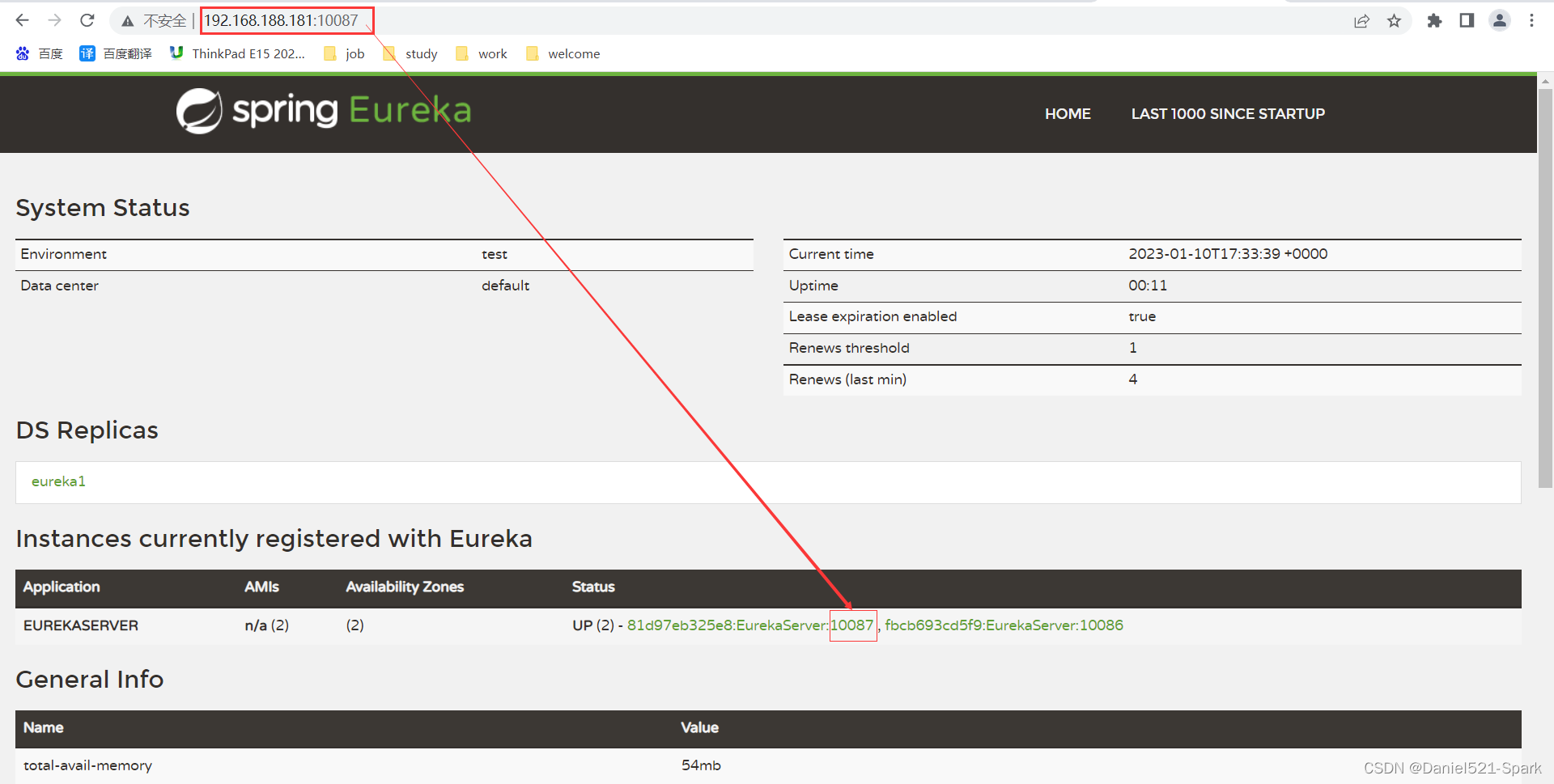Open the Chrome three-dot menu
1554x784 pixels.
click(1531, 21)
